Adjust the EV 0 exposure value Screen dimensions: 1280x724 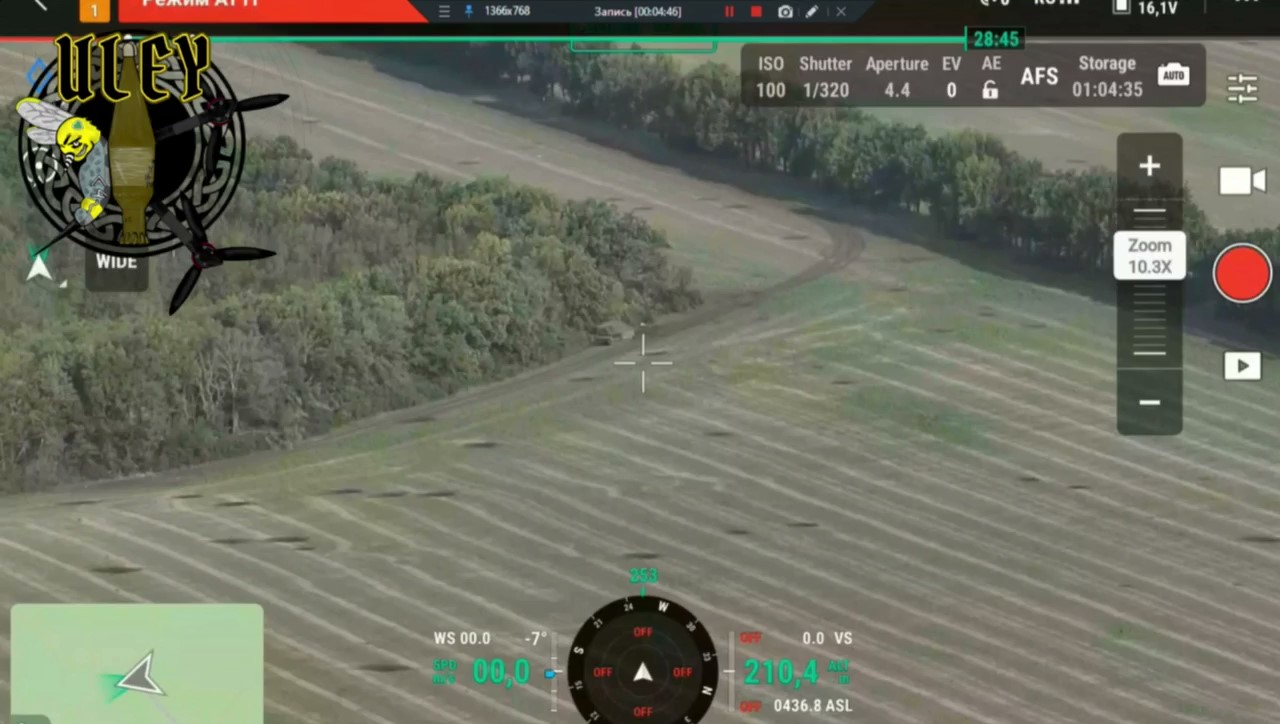point(951,77)
